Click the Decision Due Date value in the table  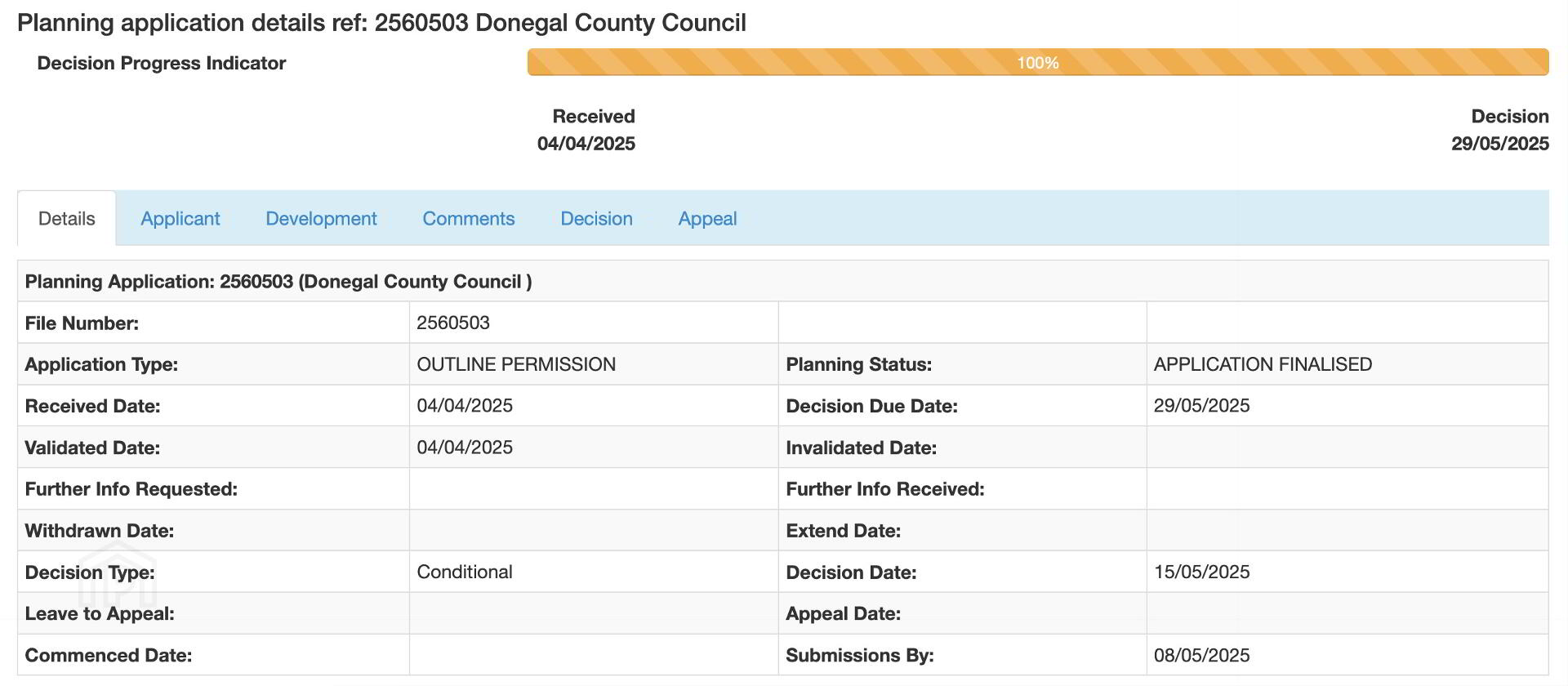[1201, 406]
